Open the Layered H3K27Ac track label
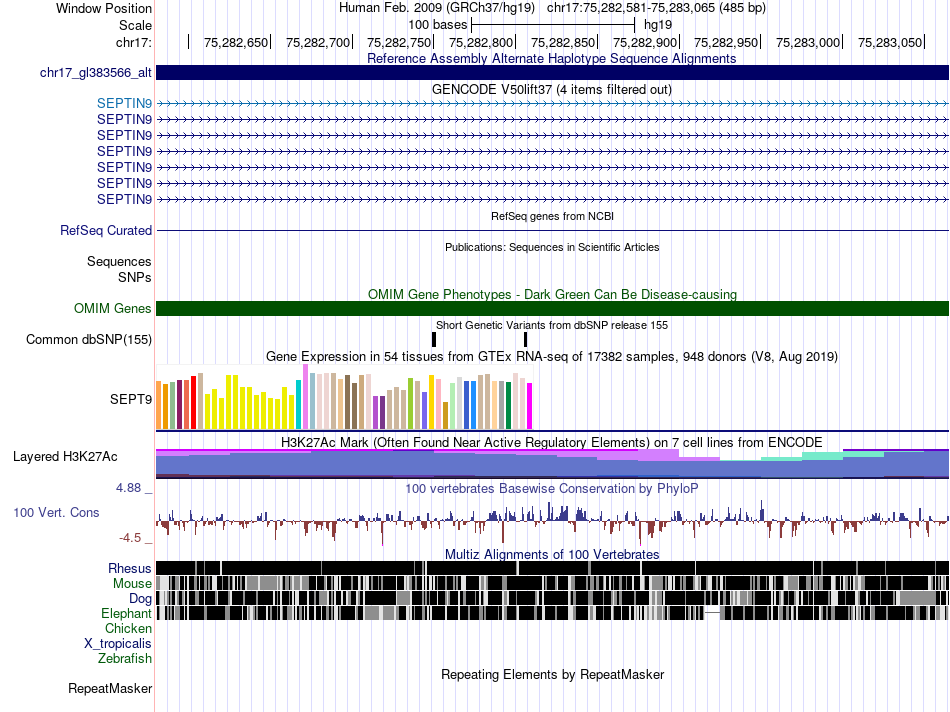This screenshot has width=950, height=712. [65, 457]
